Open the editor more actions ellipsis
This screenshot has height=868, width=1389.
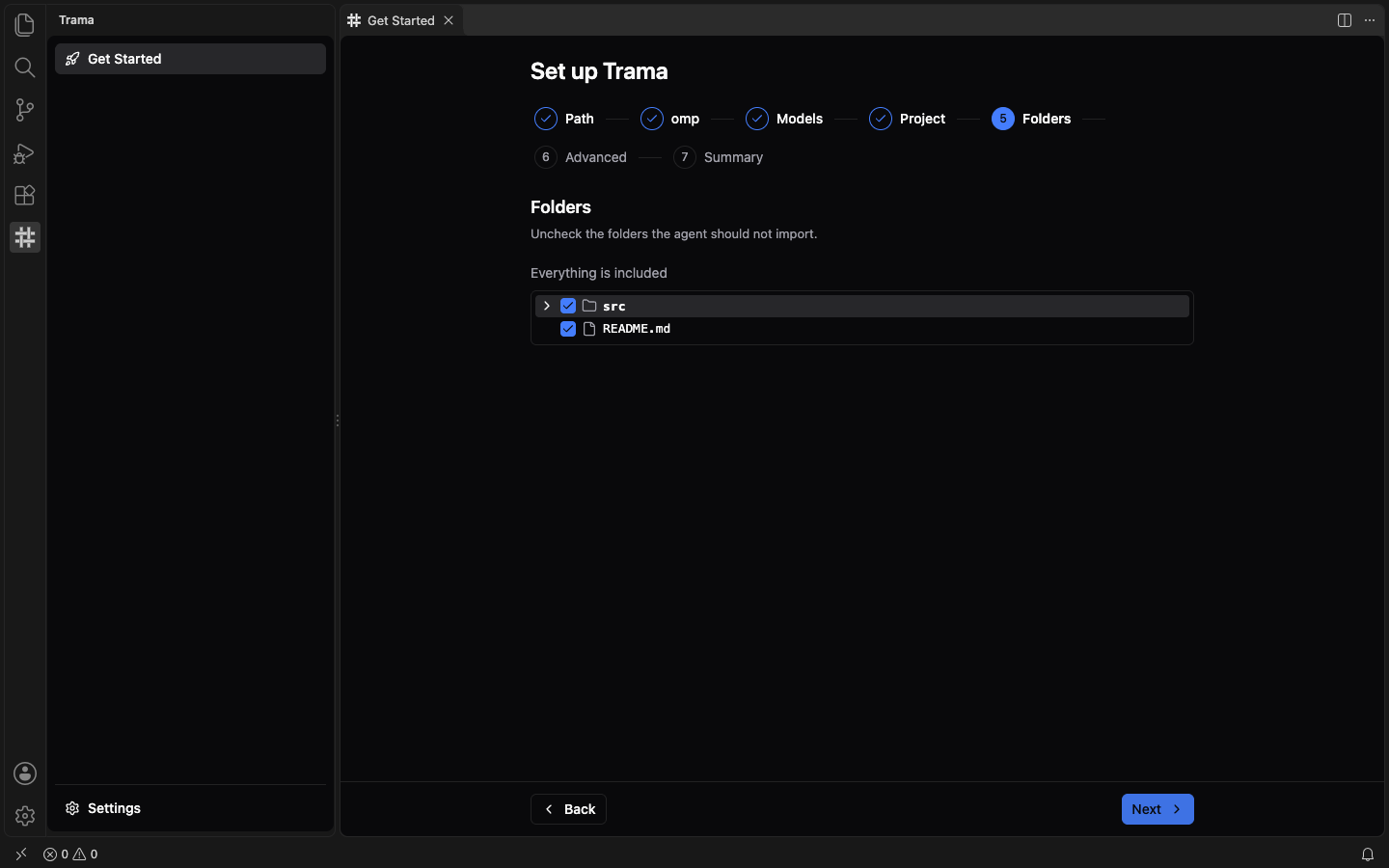1370,20
